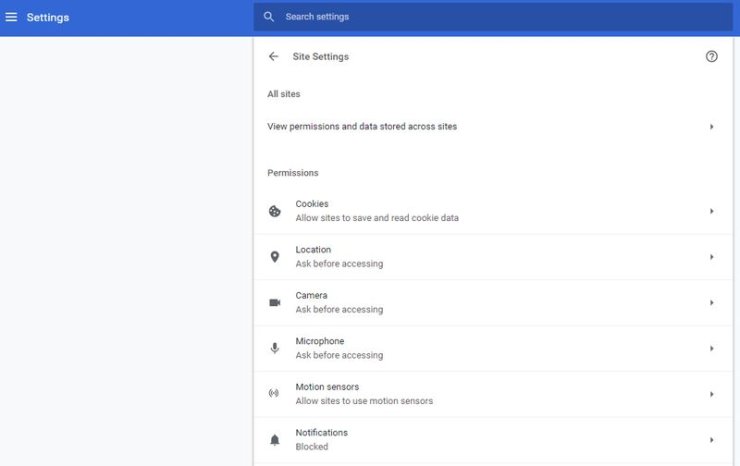Open the Camera permission settings
The image size is (740, 466).
click(493, 303)
